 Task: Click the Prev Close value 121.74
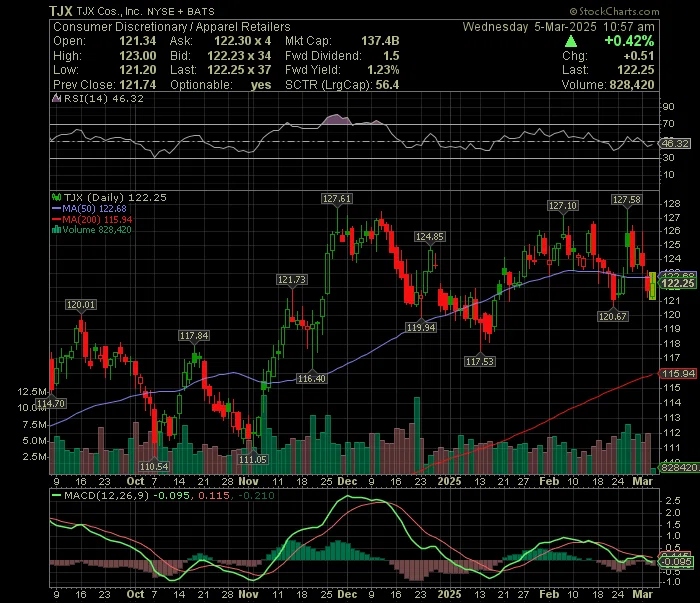pyautogui.click(x=138, y=85)
